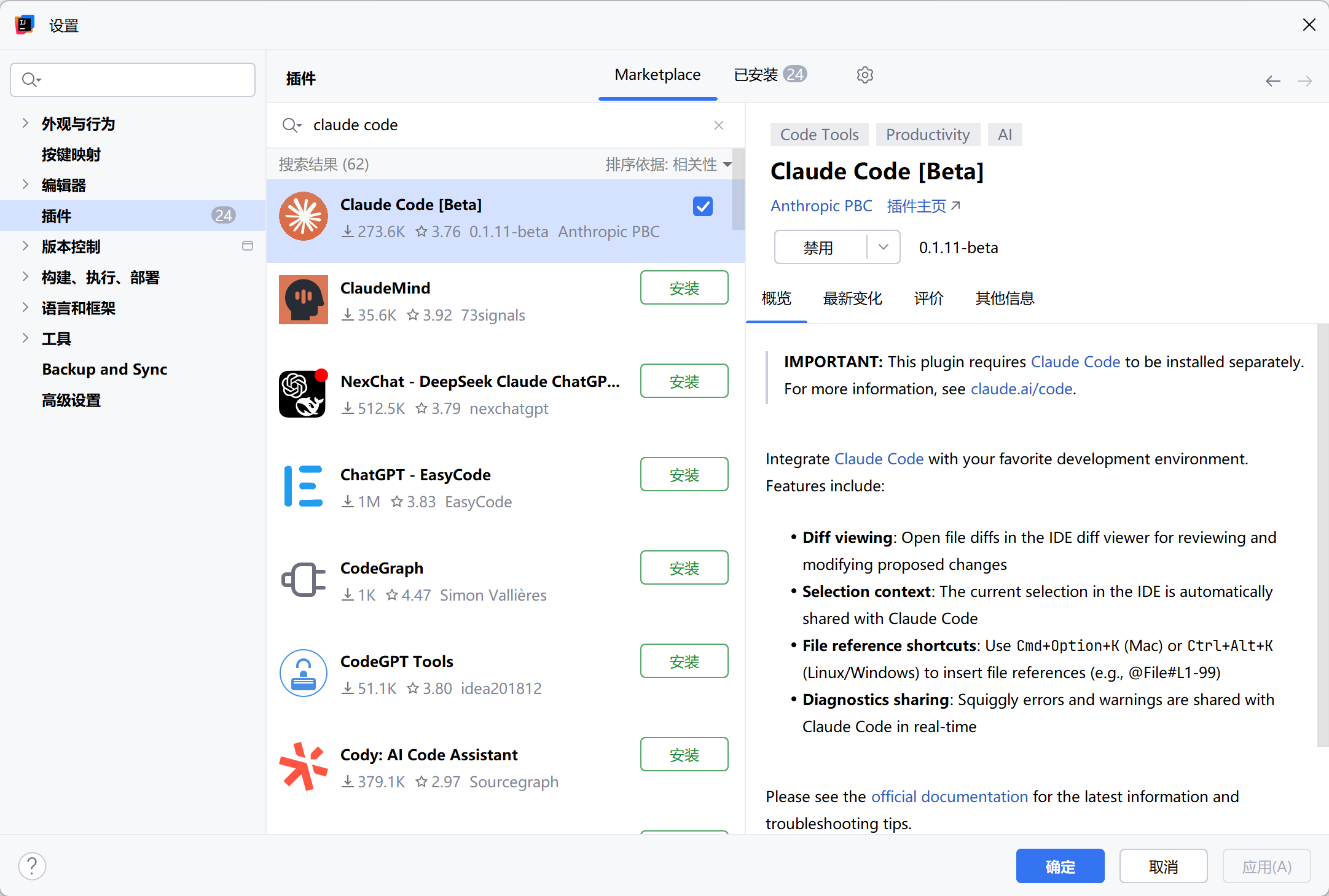This screenshot has height=896, width=1329.
Task: Uncheck the Claude Code [Beta] checkbox
Action: point(702,206)
